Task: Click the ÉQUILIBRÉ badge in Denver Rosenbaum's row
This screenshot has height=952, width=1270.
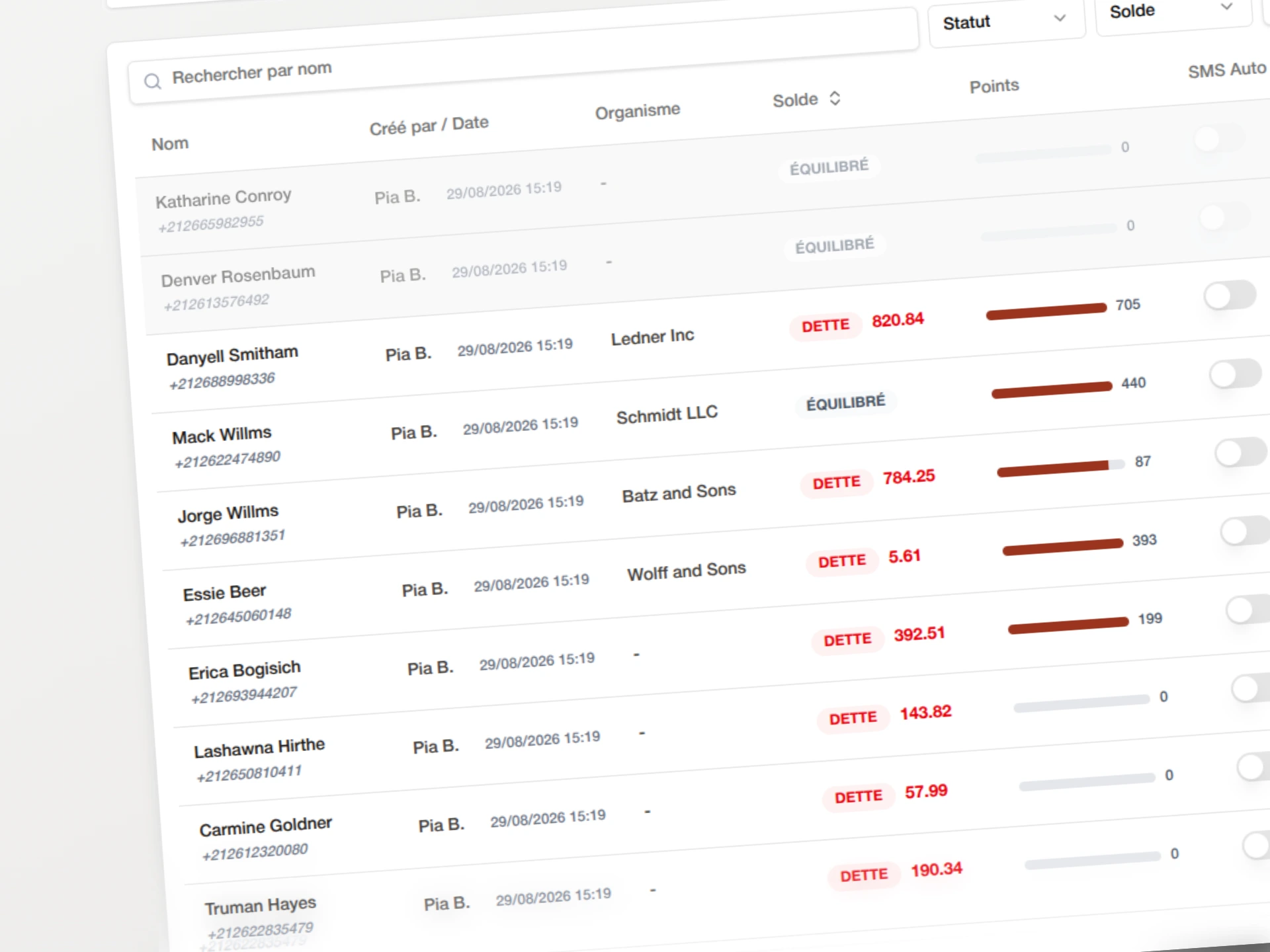Action: tap(834, 246)
